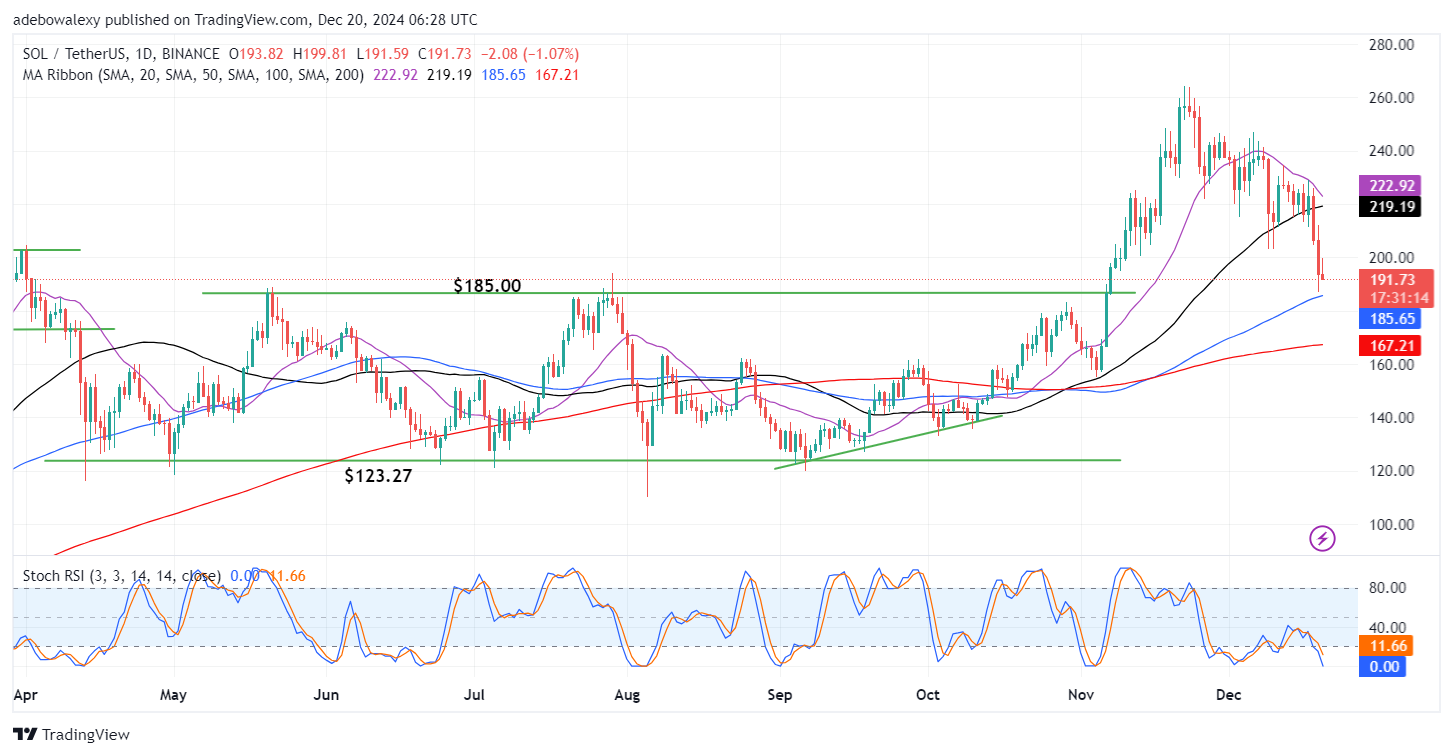This screenshot has width=1453, height=756.
Task: Click the 140.00 price axis label
Action: pyautogui.click(x=1391, y=418)
